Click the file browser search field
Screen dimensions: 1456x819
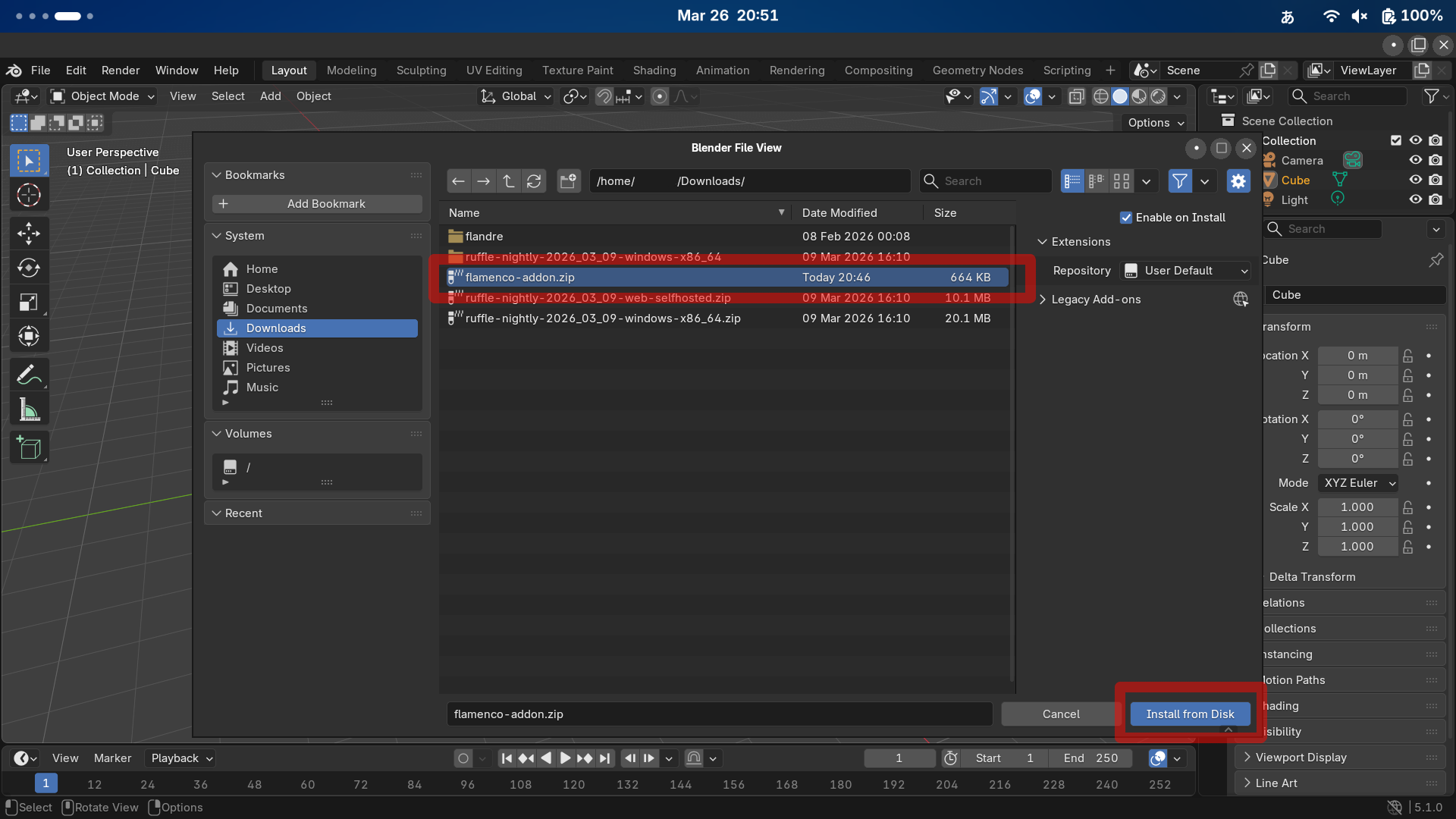click(986, 181)
